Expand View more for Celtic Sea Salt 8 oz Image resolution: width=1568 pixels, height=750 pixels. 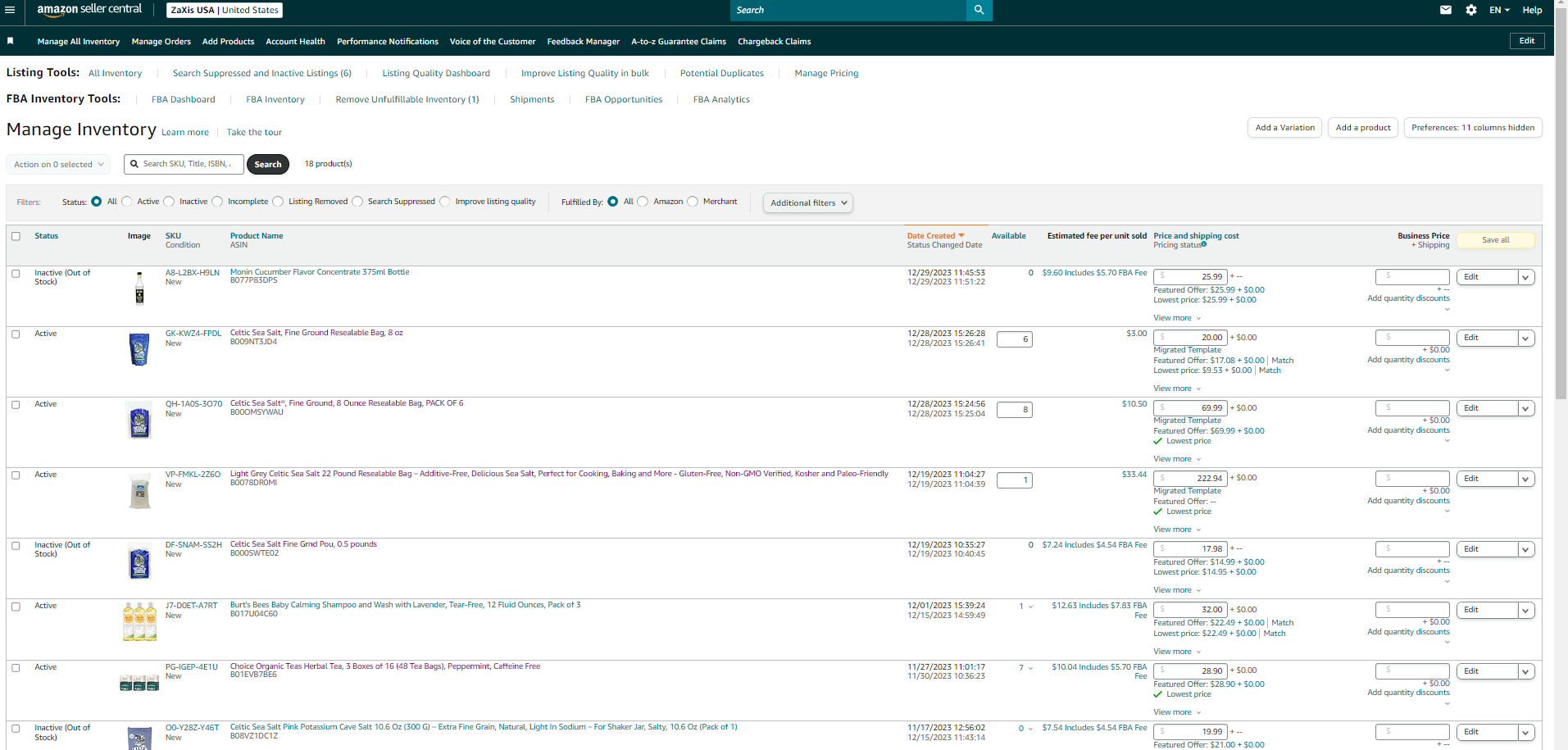(1177, 389)
